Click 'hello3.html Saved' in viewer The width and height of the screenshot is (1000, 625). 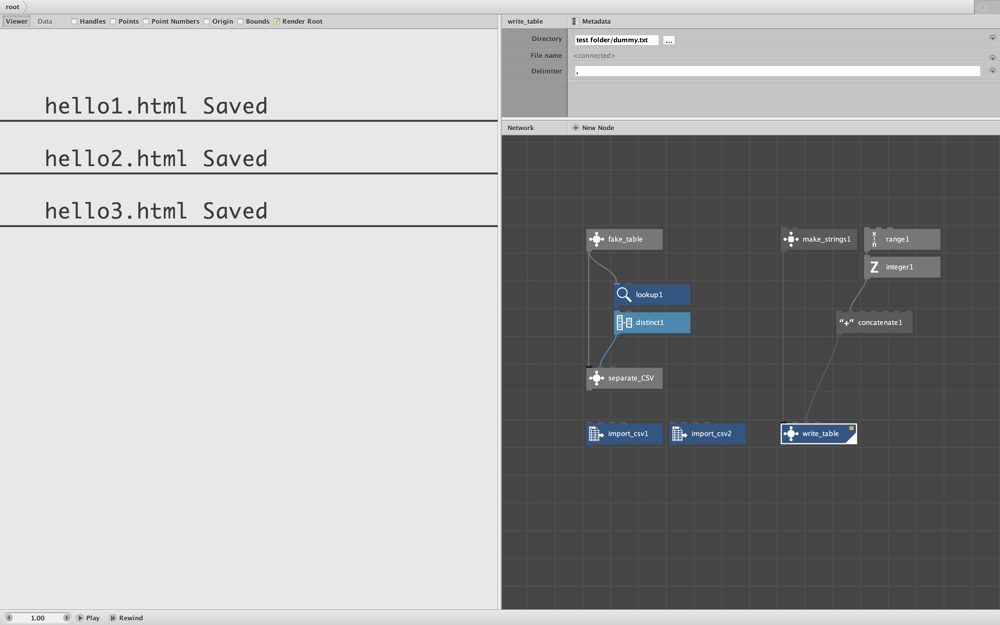[156, 210]
